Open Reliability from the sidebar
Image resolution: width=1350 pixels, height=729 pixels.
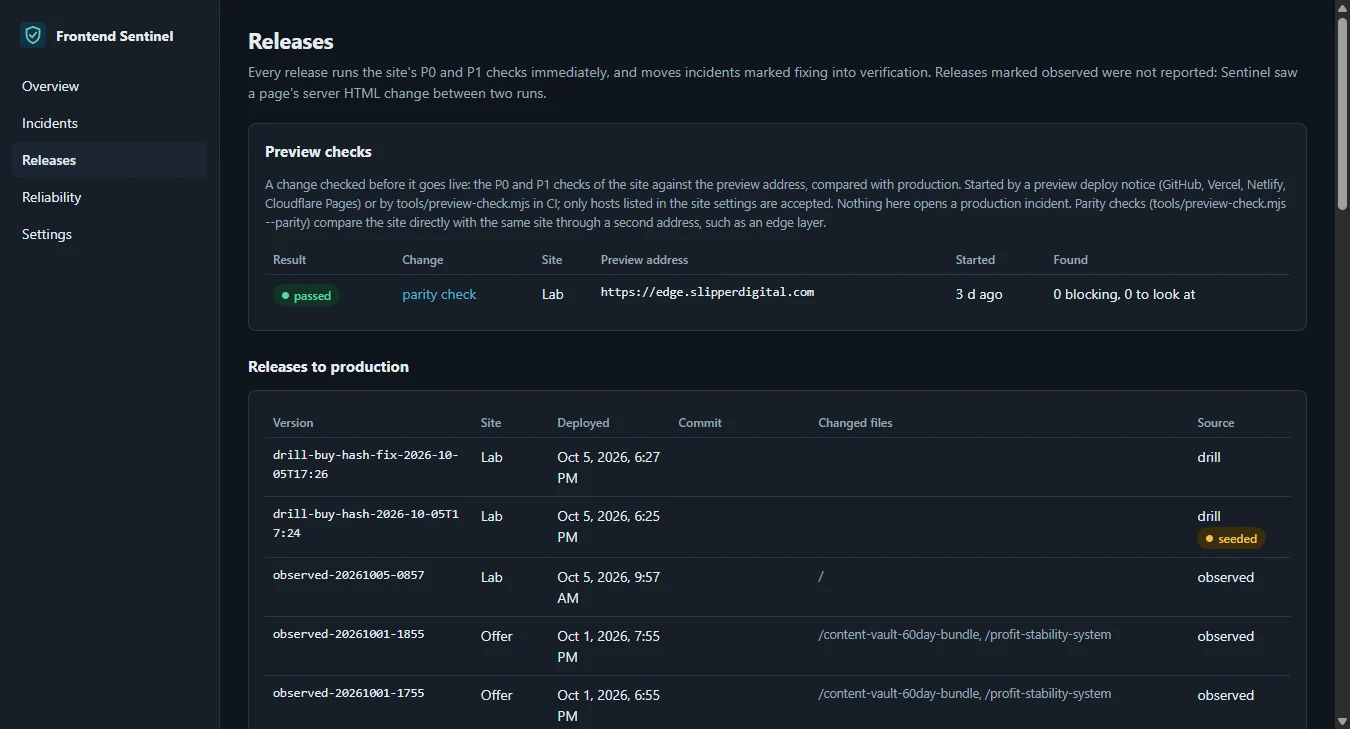[109, 197]
